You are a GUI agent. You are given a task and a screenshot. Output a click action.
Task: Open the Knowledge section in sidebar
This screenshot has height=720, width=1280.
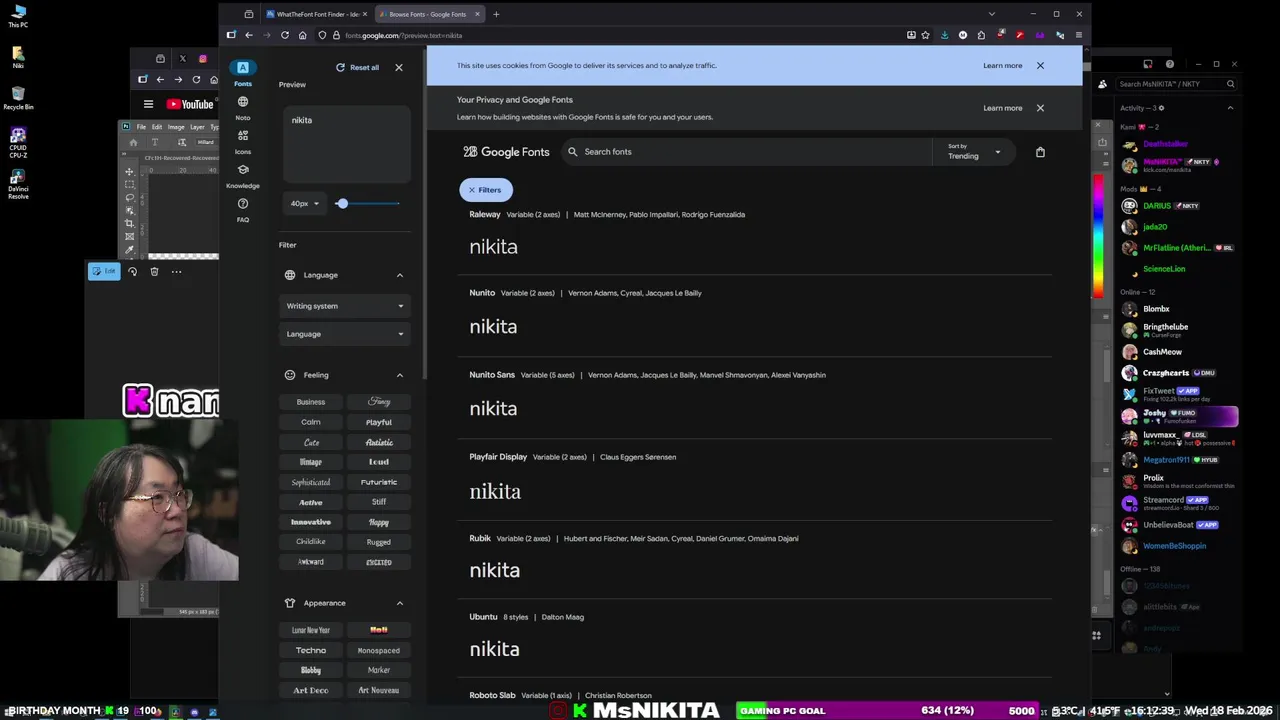pos(243,175)
